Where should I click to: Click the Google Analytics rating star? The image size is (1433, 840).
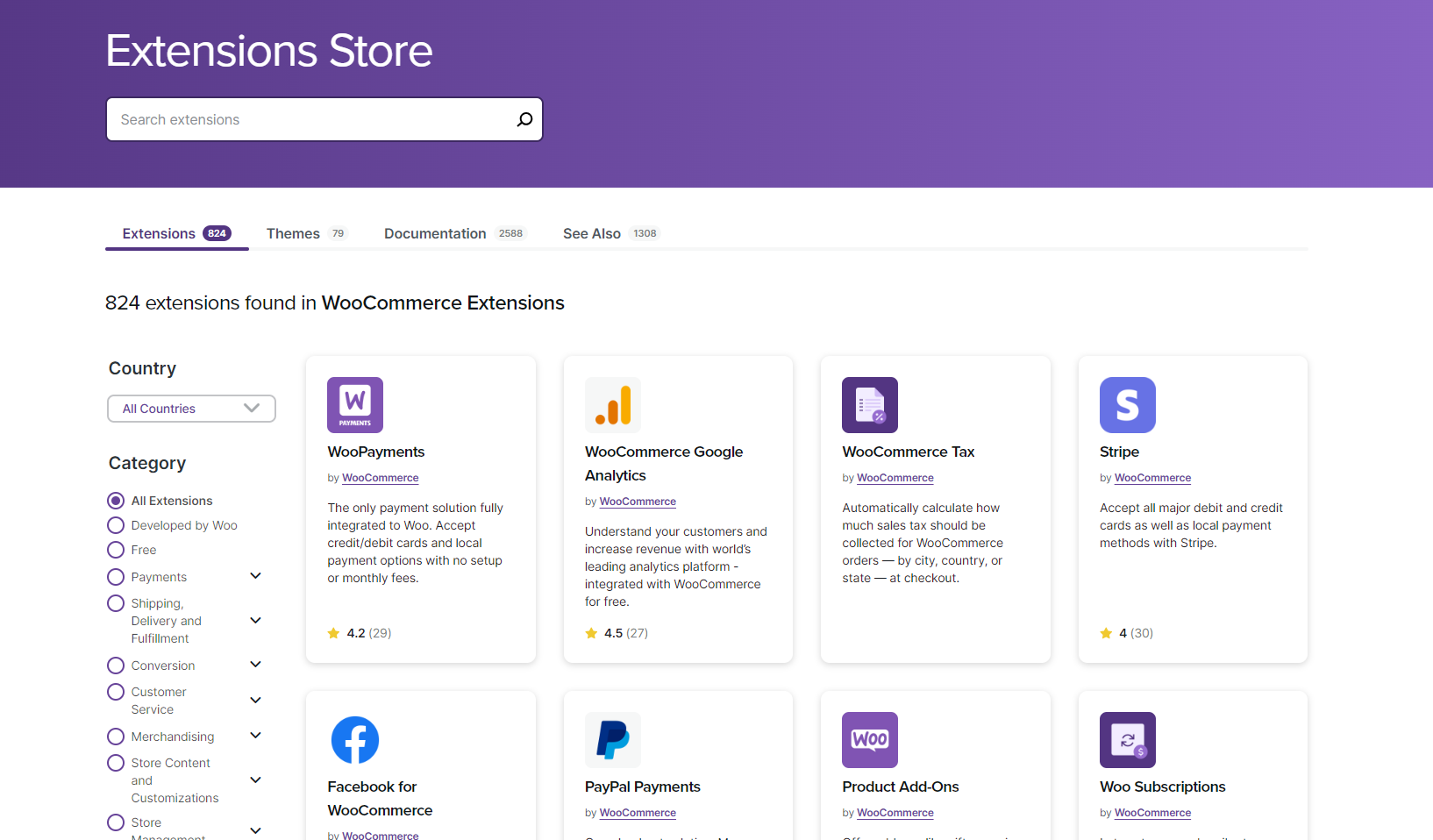tap(591, 633)
